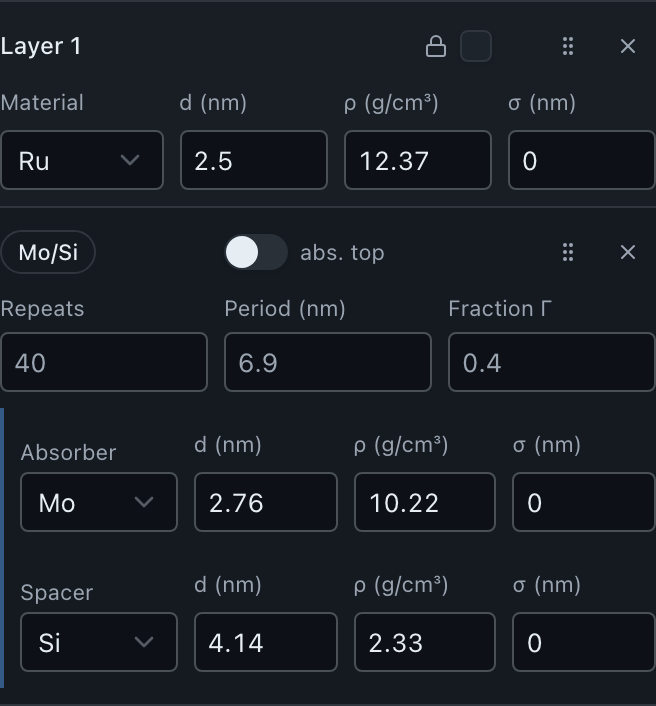
Task: Toggle the lock icon for Layer 1
Action: pos(435,46)
